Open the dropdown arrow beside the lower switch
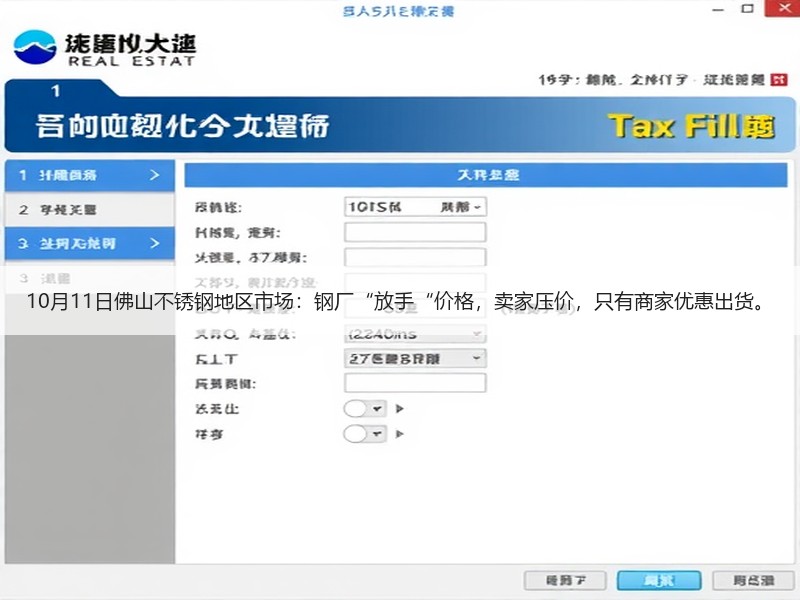Image resolution: width=800 pixels, height=600 pixels. [x=377, y=434]
